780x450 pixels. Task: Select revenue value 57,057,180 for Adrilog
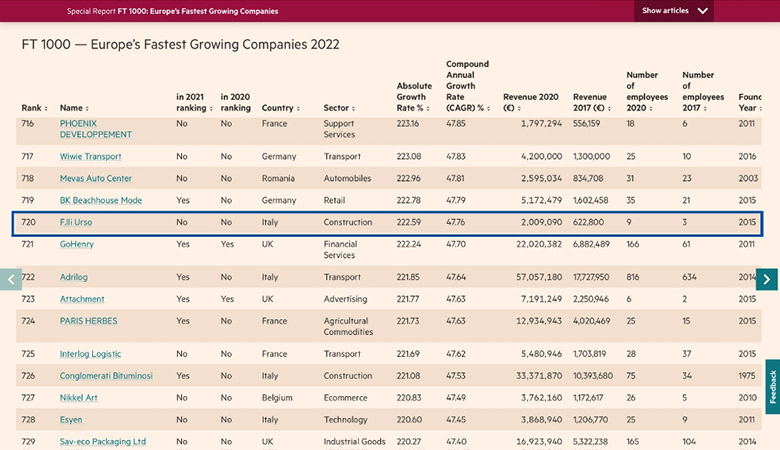click(539, 276)
